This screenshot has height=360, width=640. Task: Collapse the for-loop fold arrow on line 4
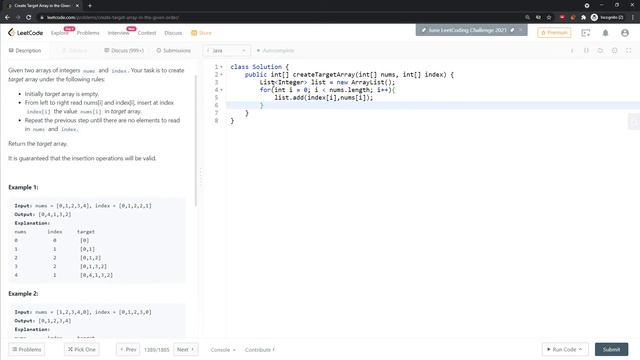[222, 90]
